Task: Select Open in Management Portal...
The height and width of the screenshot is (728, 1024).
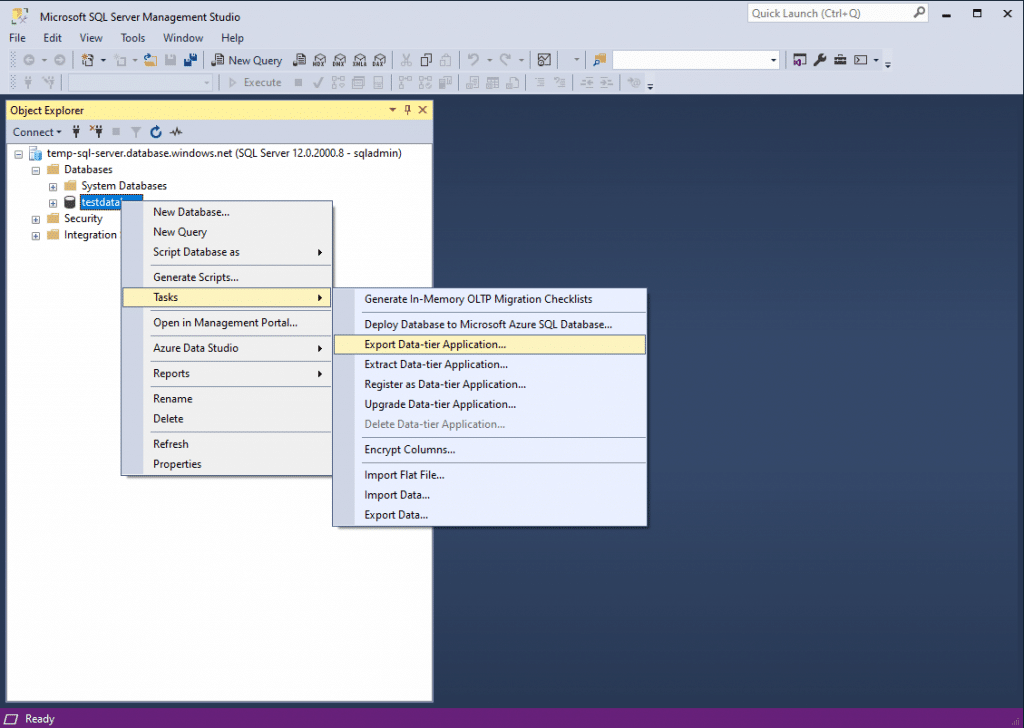Action: pos(227,323)
